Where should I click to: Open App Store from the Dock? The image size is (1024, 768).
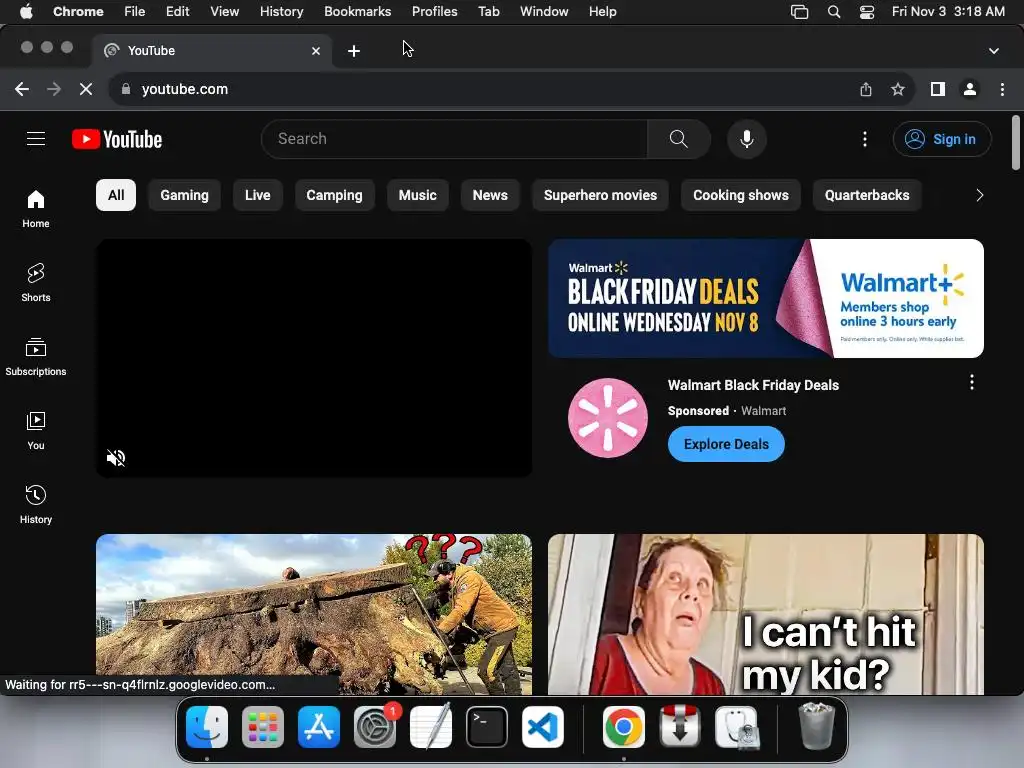click(319, 727)
